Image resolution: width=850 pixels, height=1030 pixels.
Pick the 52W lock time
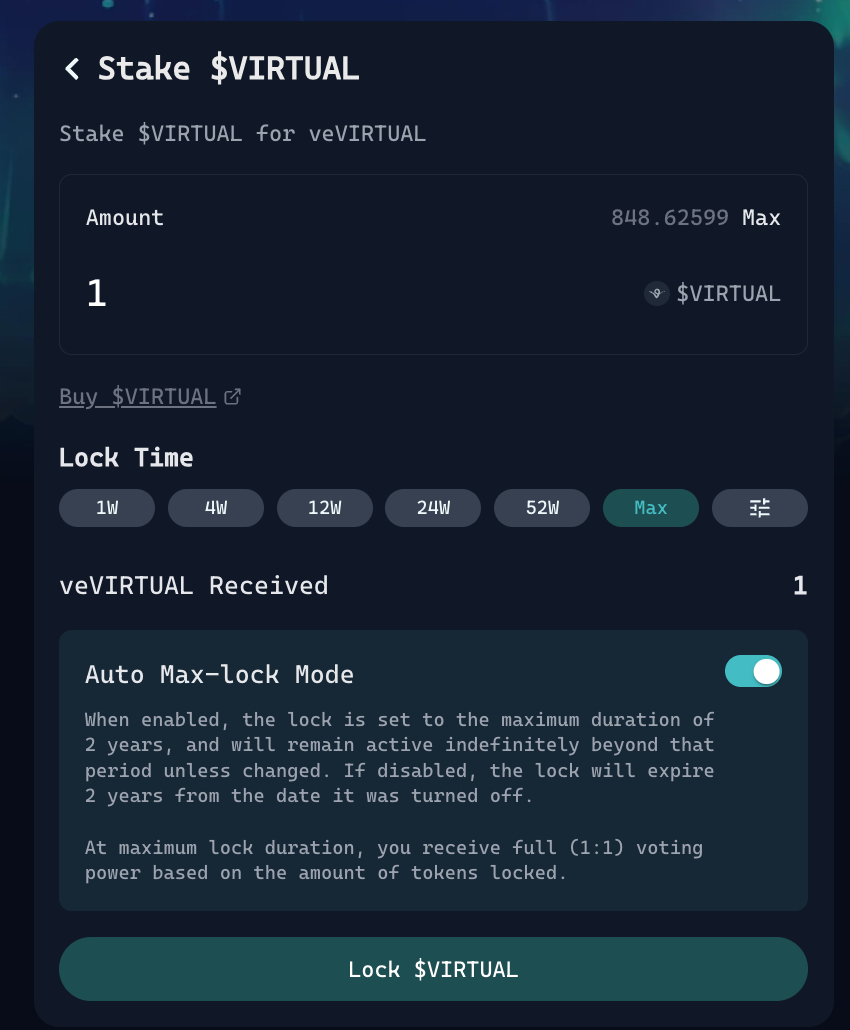pyautogui.click(x=541, y=508)
